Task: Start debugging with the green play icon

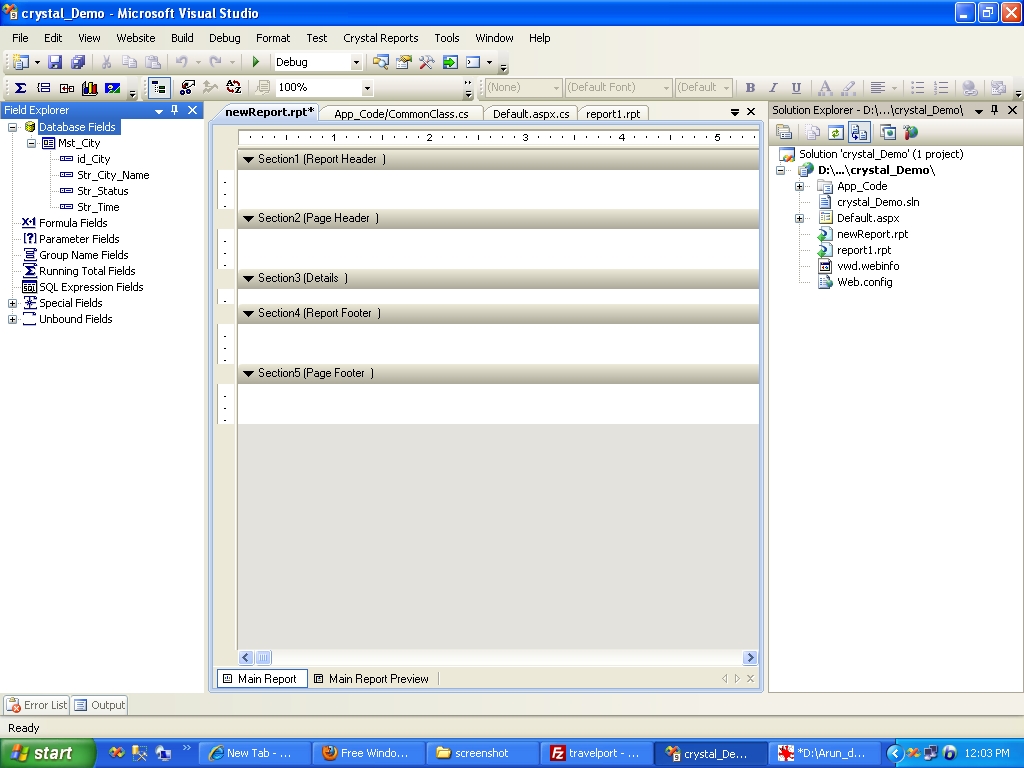Action: (255, 61)
